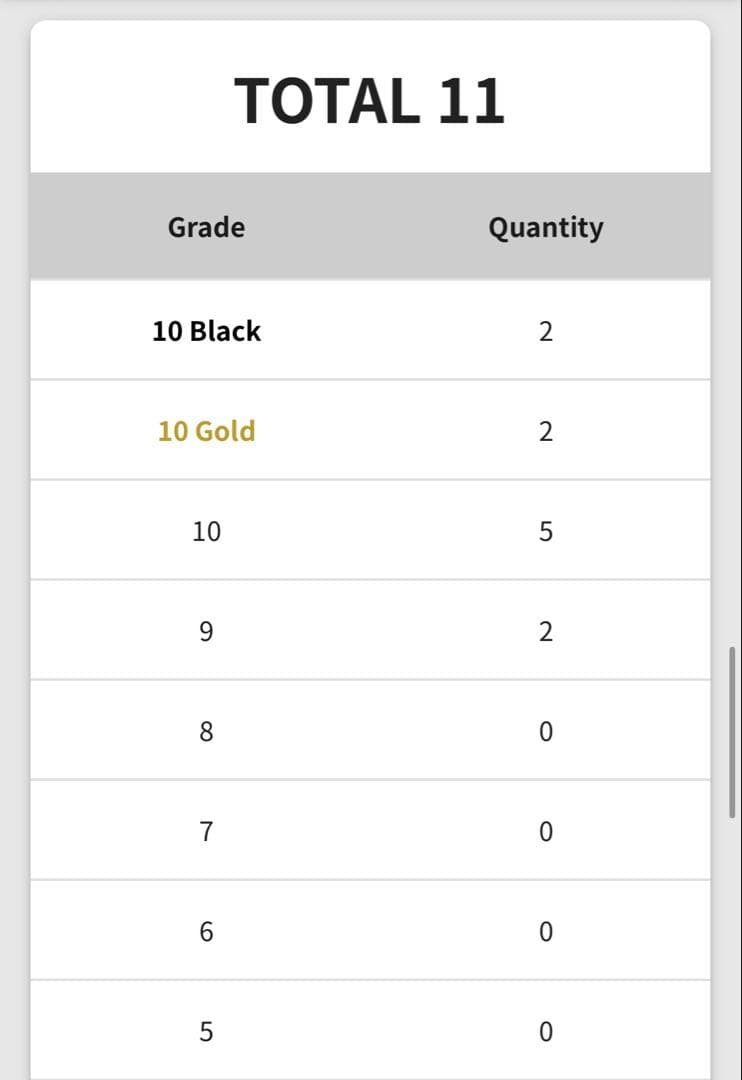
Task: Select the quantity in the grade 8 row
Action: 545,731
